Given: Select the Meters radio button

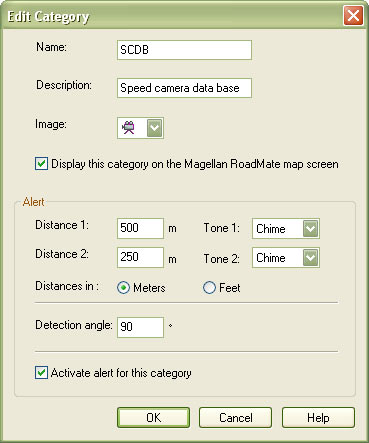Looking at the screenshot, I should click(x=123, y=288).
